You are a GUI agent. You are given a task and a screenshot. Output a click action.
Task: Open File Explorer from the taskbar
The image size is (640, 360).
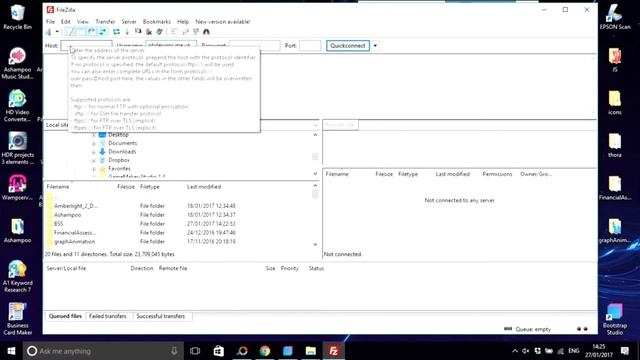pos(311,351)
